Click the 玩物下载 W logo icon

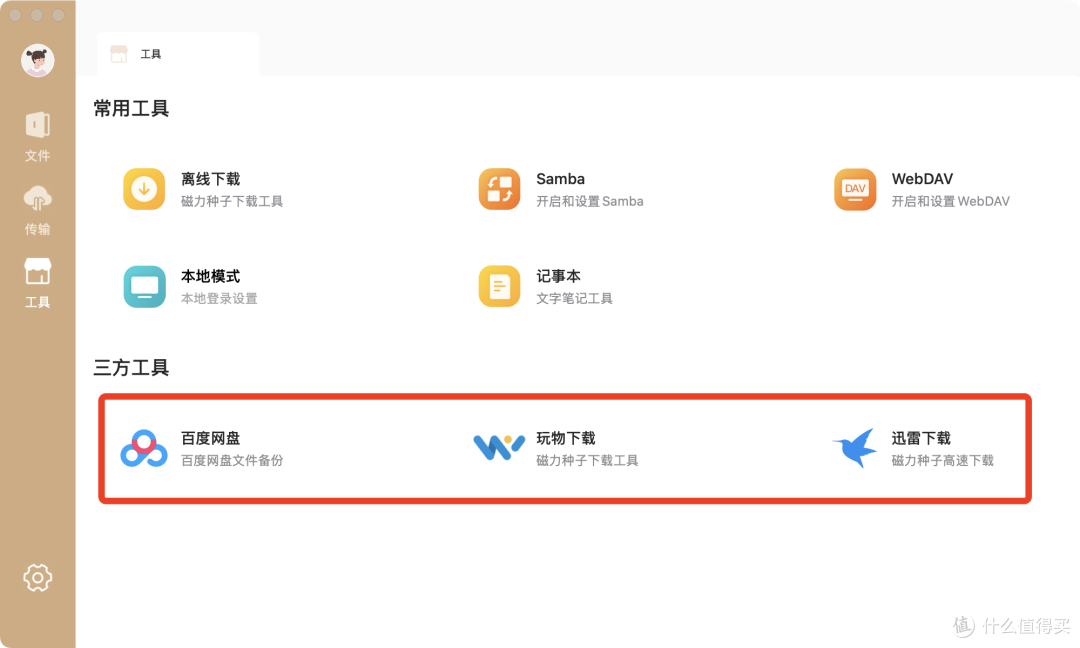pyautogui.click(x=499, y=448)
